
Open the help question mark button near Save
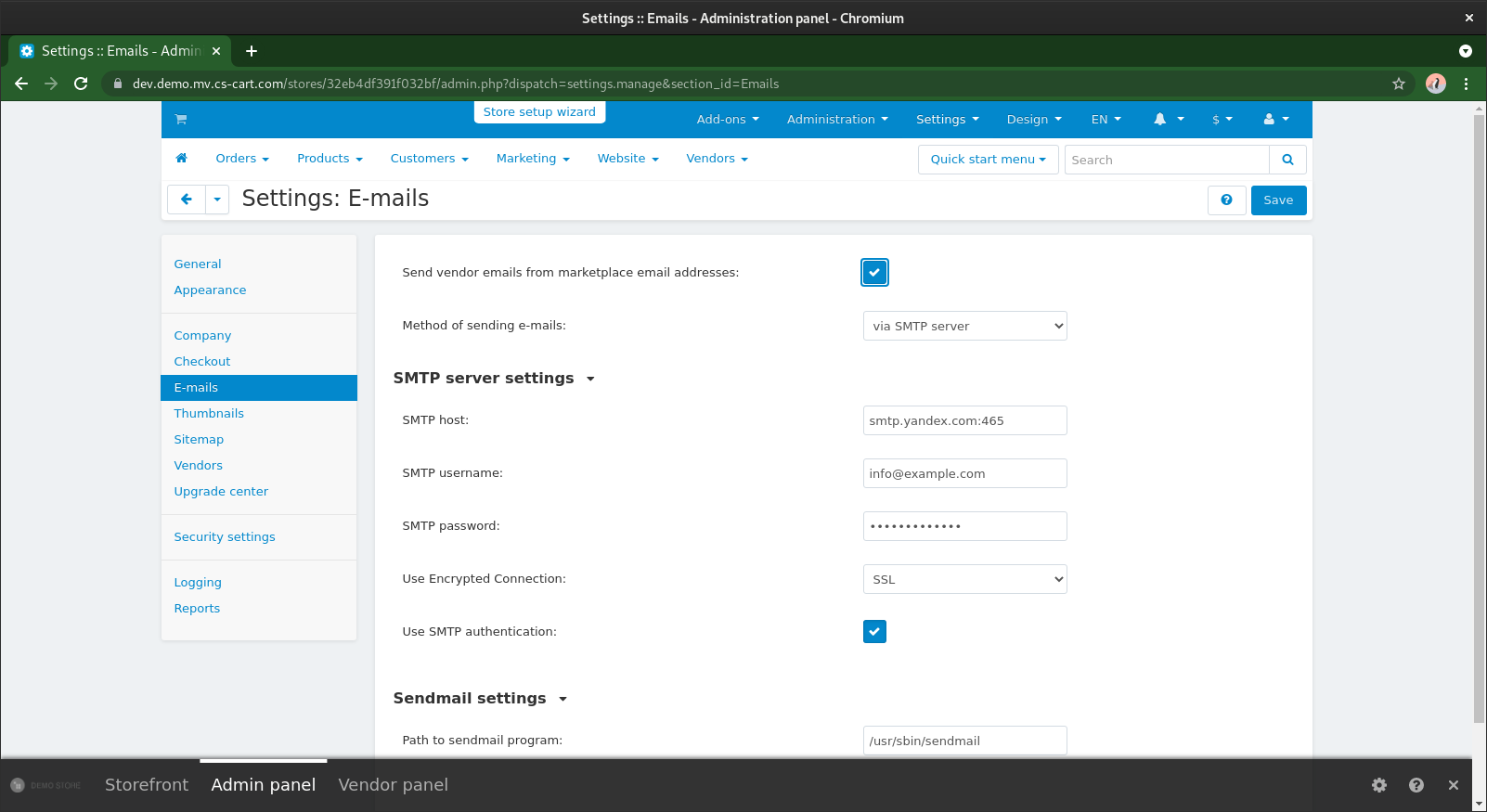(1226, 200)
